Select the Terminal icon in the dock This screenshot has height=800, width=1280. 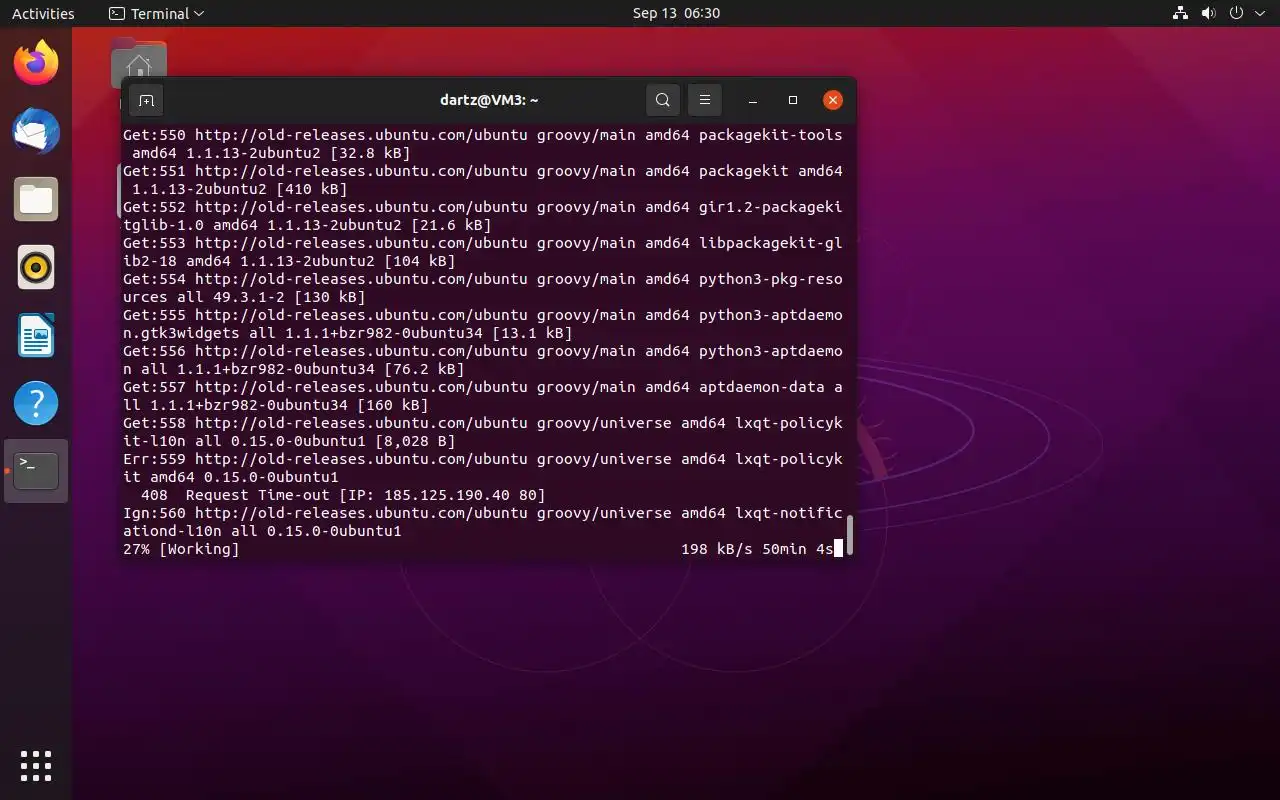36,470
